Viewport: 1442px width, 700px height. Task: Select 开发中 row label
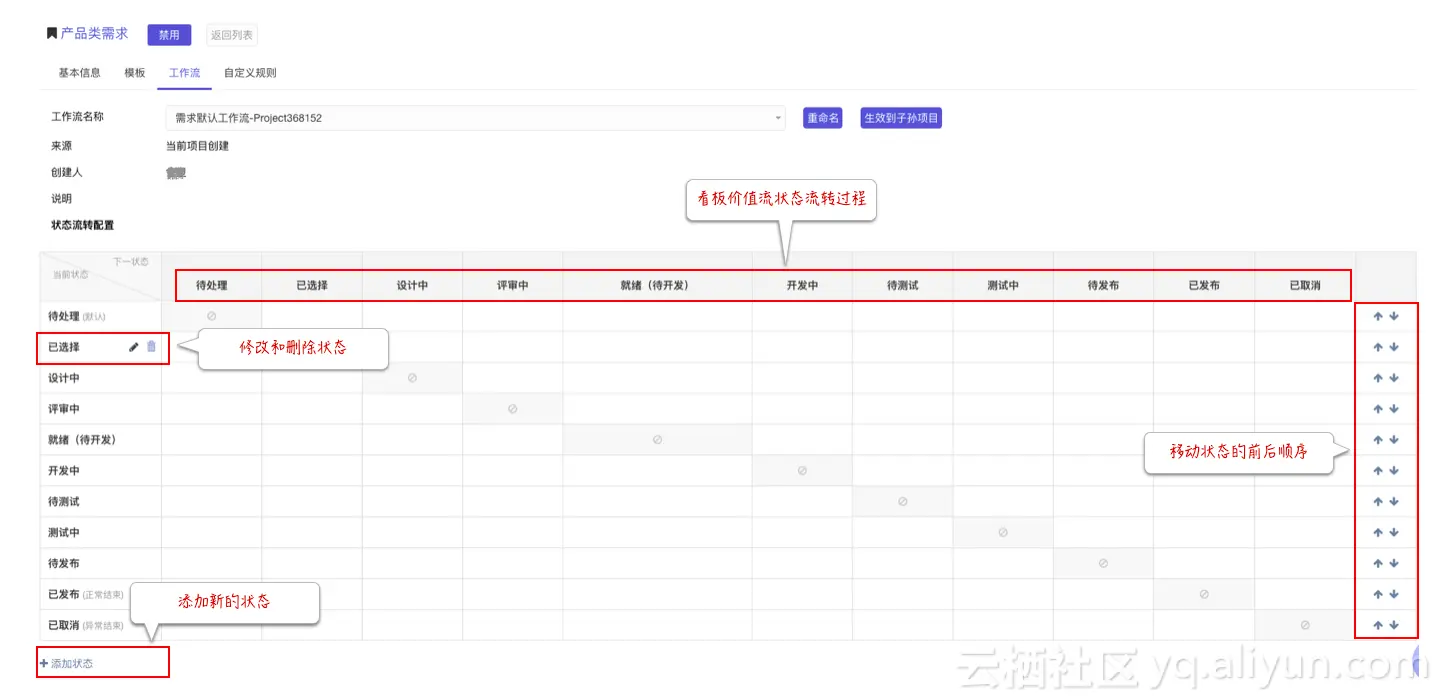pyautogui.click(x=64, y=471)
